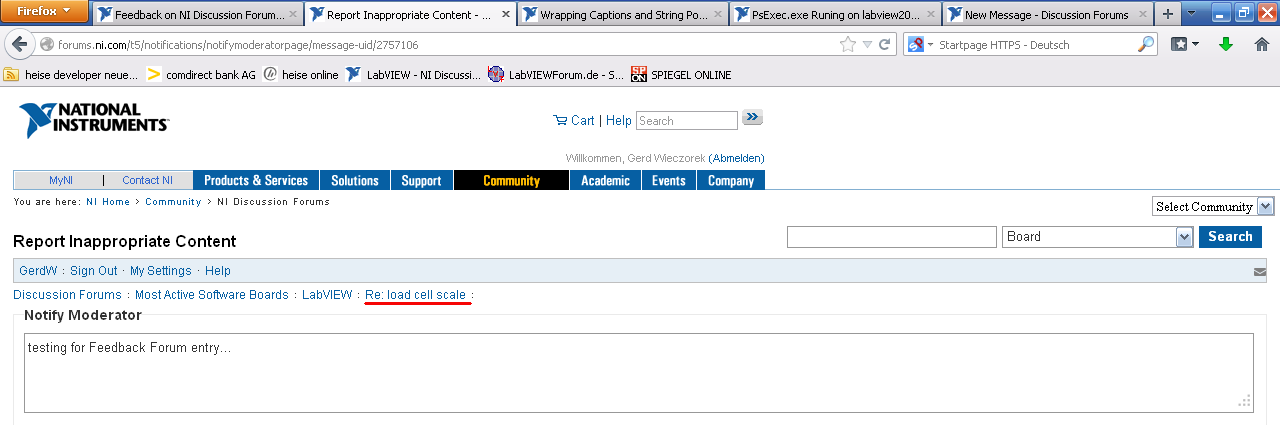Open the Startpage search engine selector icon
1280x425 pixels.
point(916,45)
